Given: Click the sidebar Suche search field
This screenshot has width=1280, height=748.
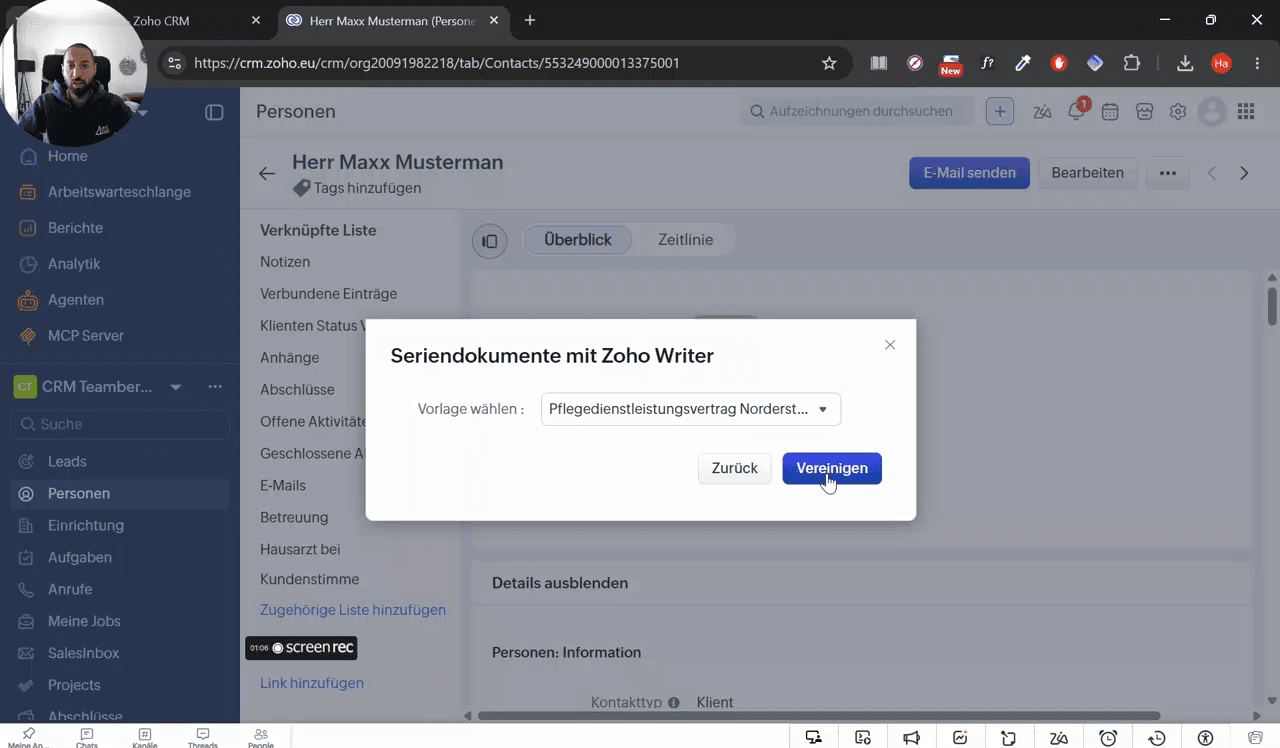Looking at the screenshot, I should (x=120, y=424).
